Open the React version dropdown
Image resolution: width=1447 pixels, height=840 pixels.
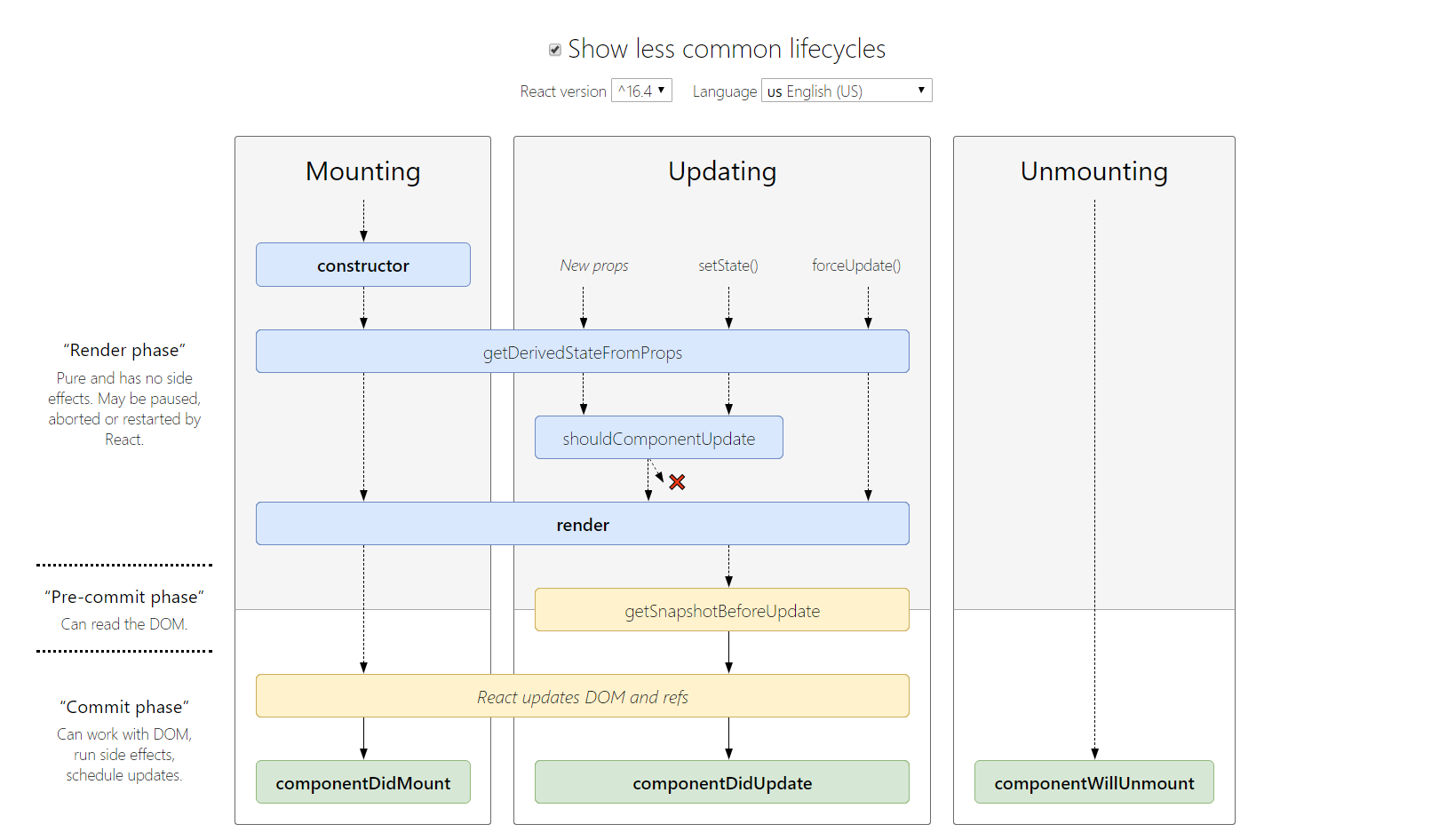(x=641, y=91)
